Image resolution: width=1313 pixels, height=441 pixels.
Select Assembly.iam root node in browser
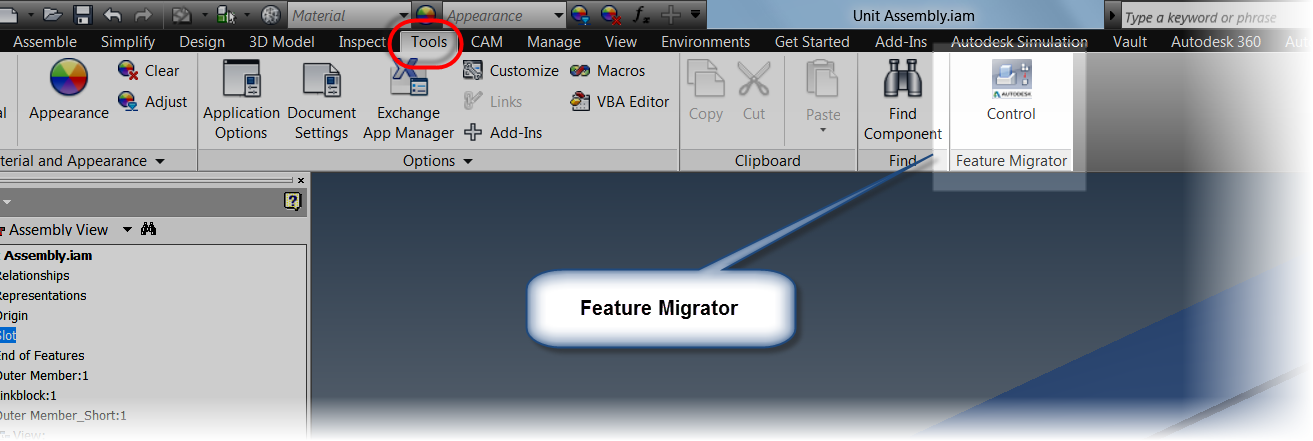click(x=48, y=255)
